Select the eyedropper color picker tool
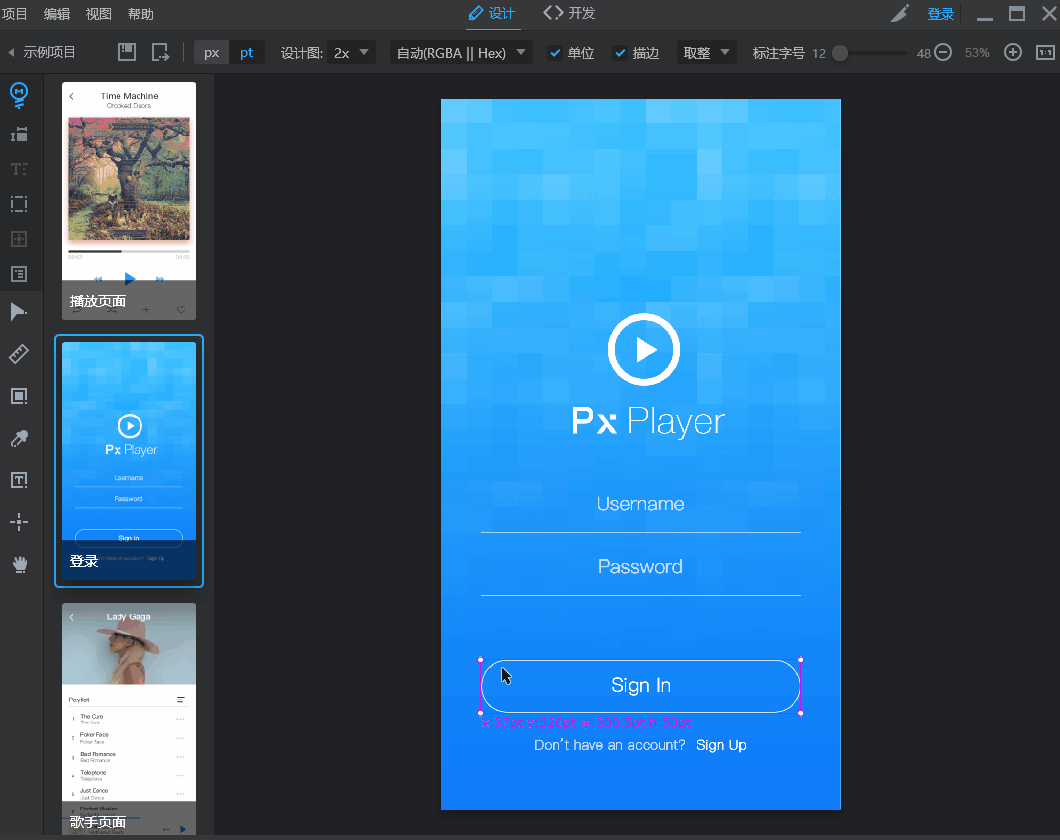The image size is (1060, 840). coord(19,439)
